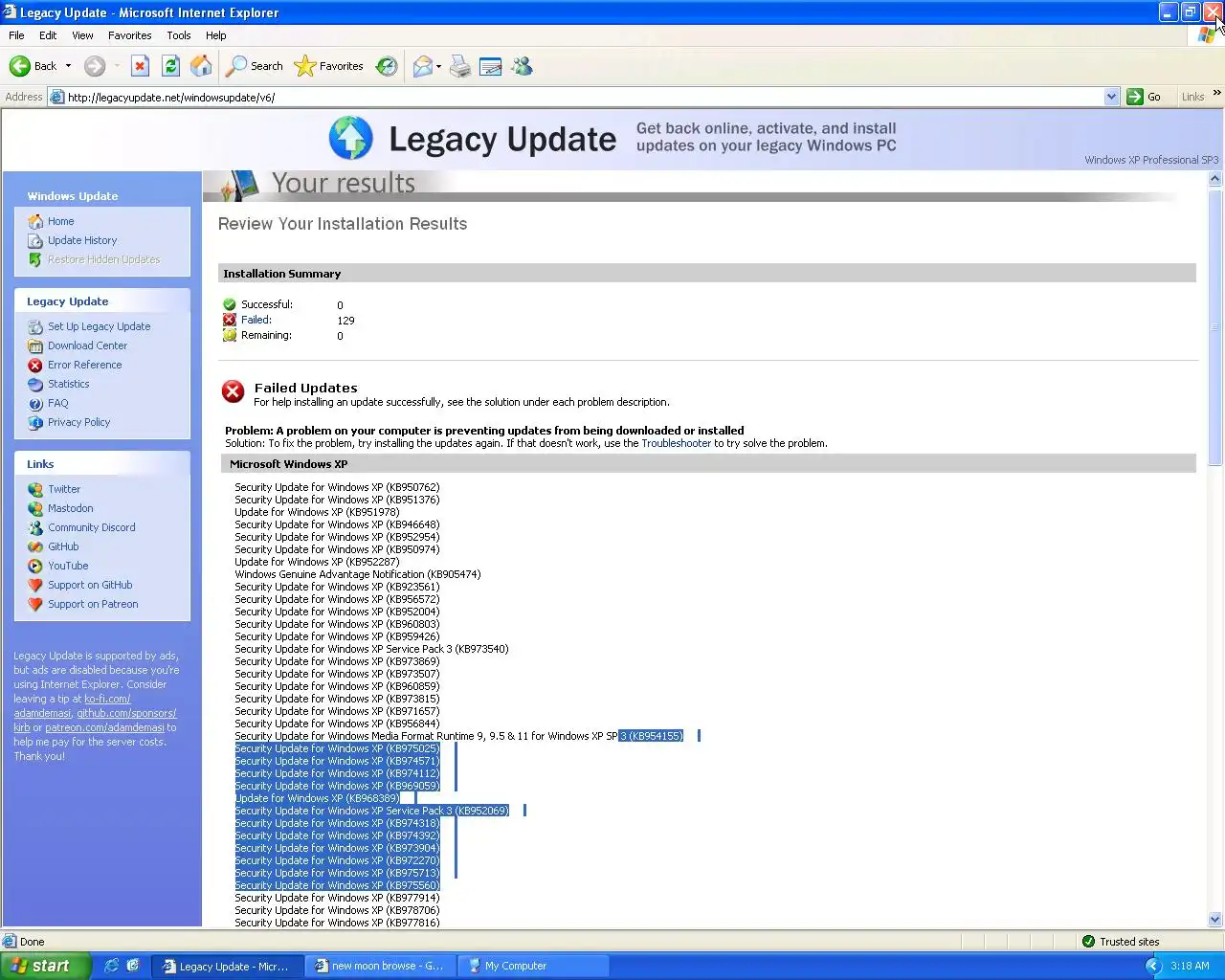1225x980 pixels.
Task: Open the Back button history dropdown arrow
Action: pos(68,66)
